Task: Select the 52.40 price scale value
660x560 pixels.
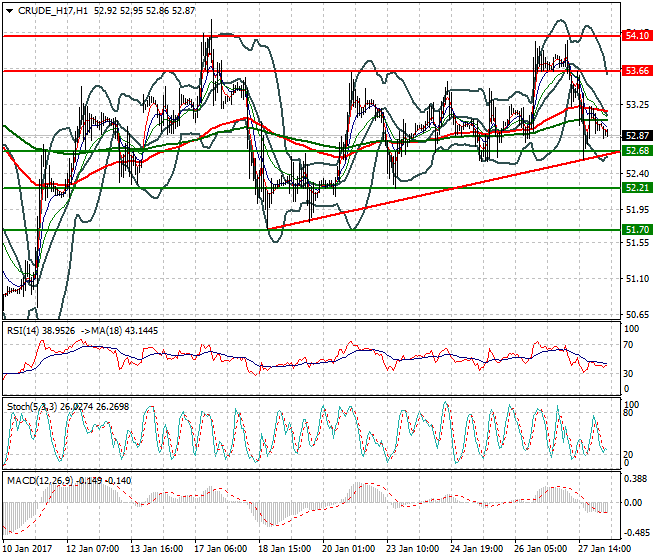Action: (637, 173)
